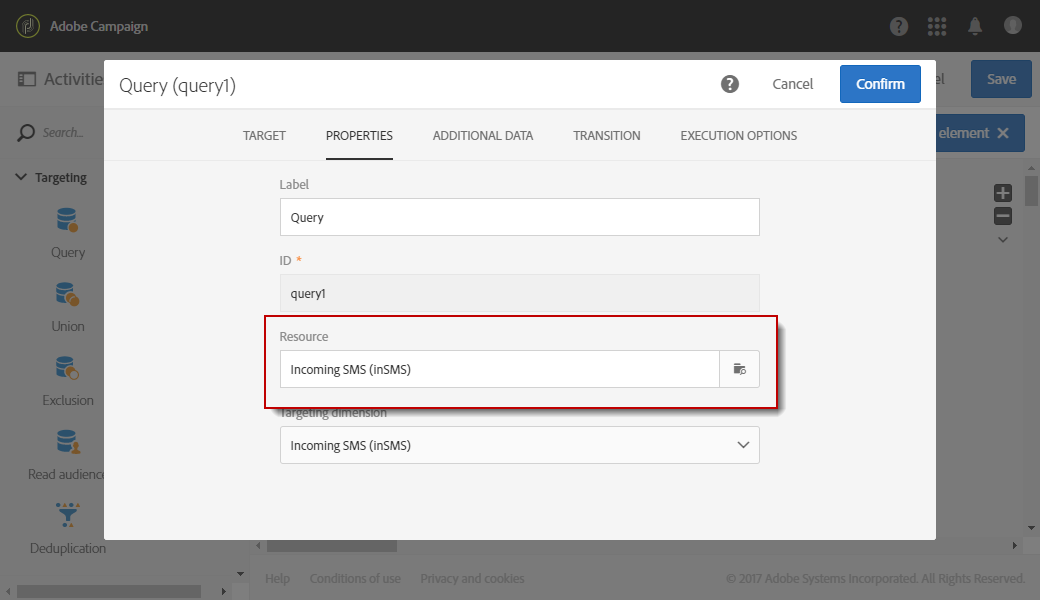Click Cancel in the Query dialog
This screenshot has width=1040, height=600.
(792, 84)
